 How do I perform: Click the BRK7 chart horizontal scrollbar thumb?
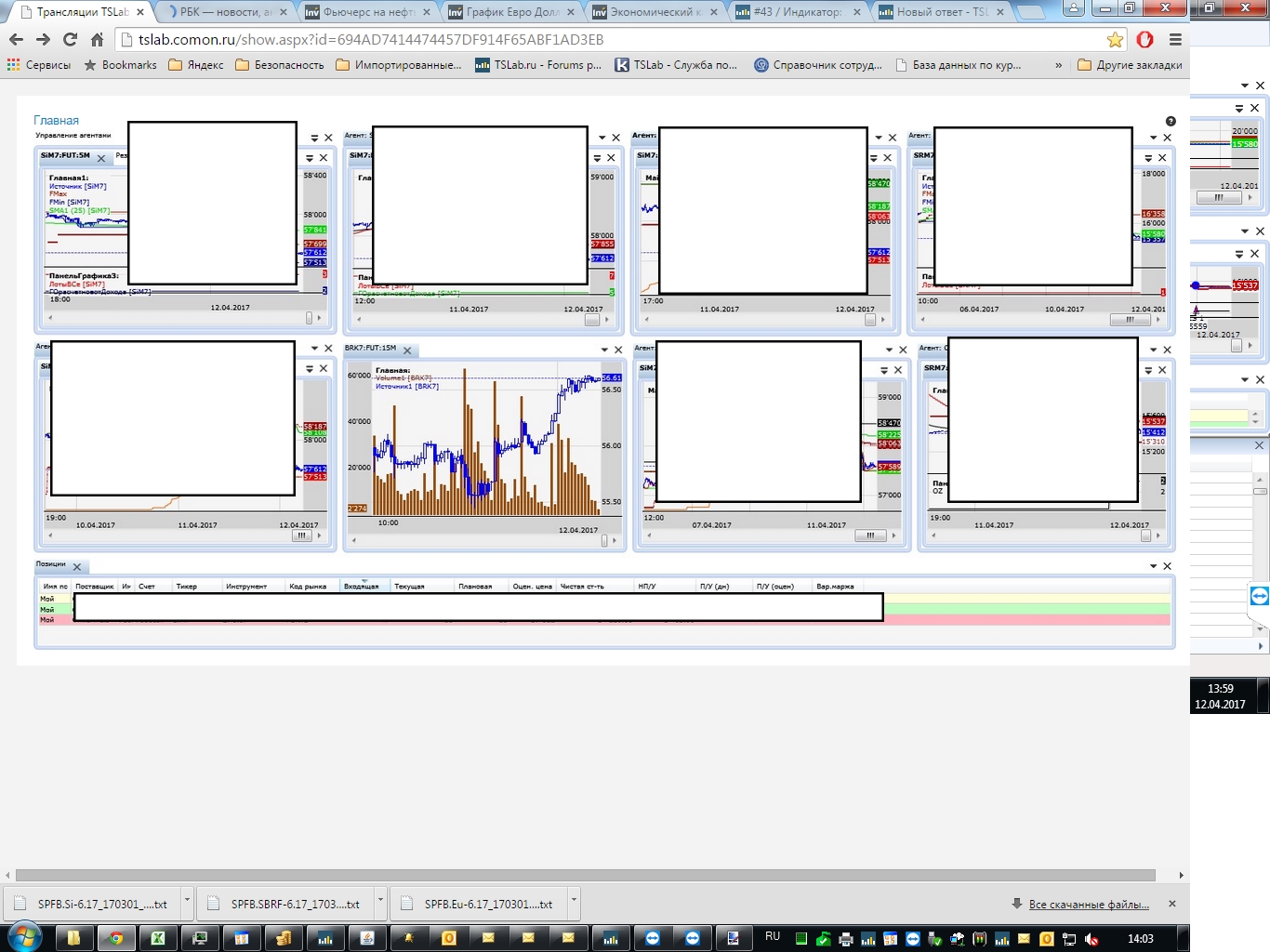click(x=604, y=540)
